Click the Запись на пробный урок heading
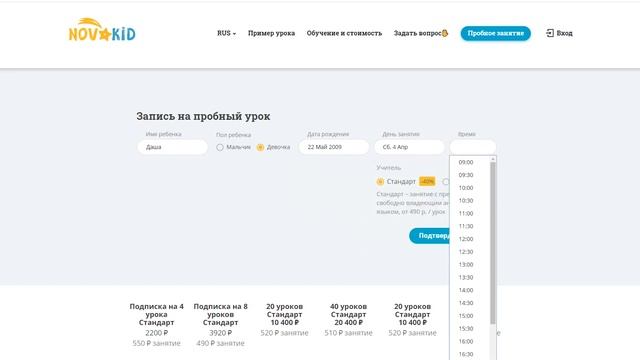The height and width of the screenshot is (360, 640). (203, 116)
